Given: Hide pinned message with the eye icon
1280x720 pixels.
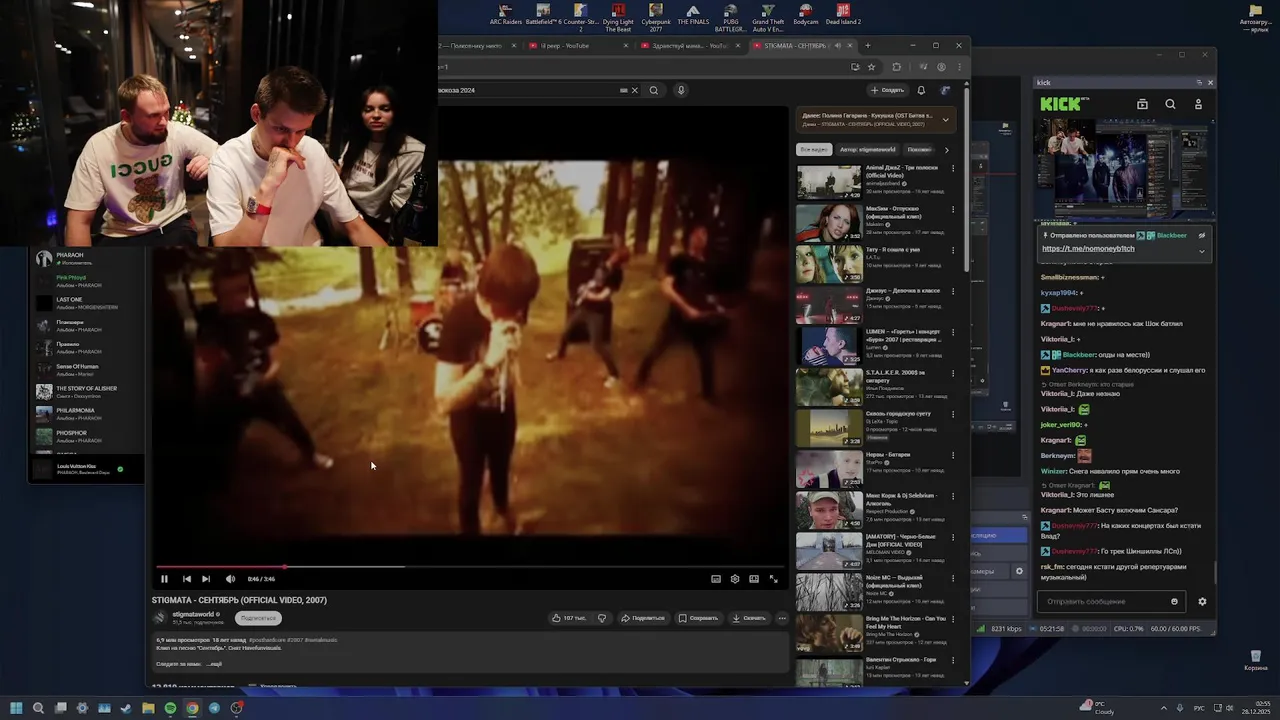Looking at the screenshot, I should point(1202,236).
